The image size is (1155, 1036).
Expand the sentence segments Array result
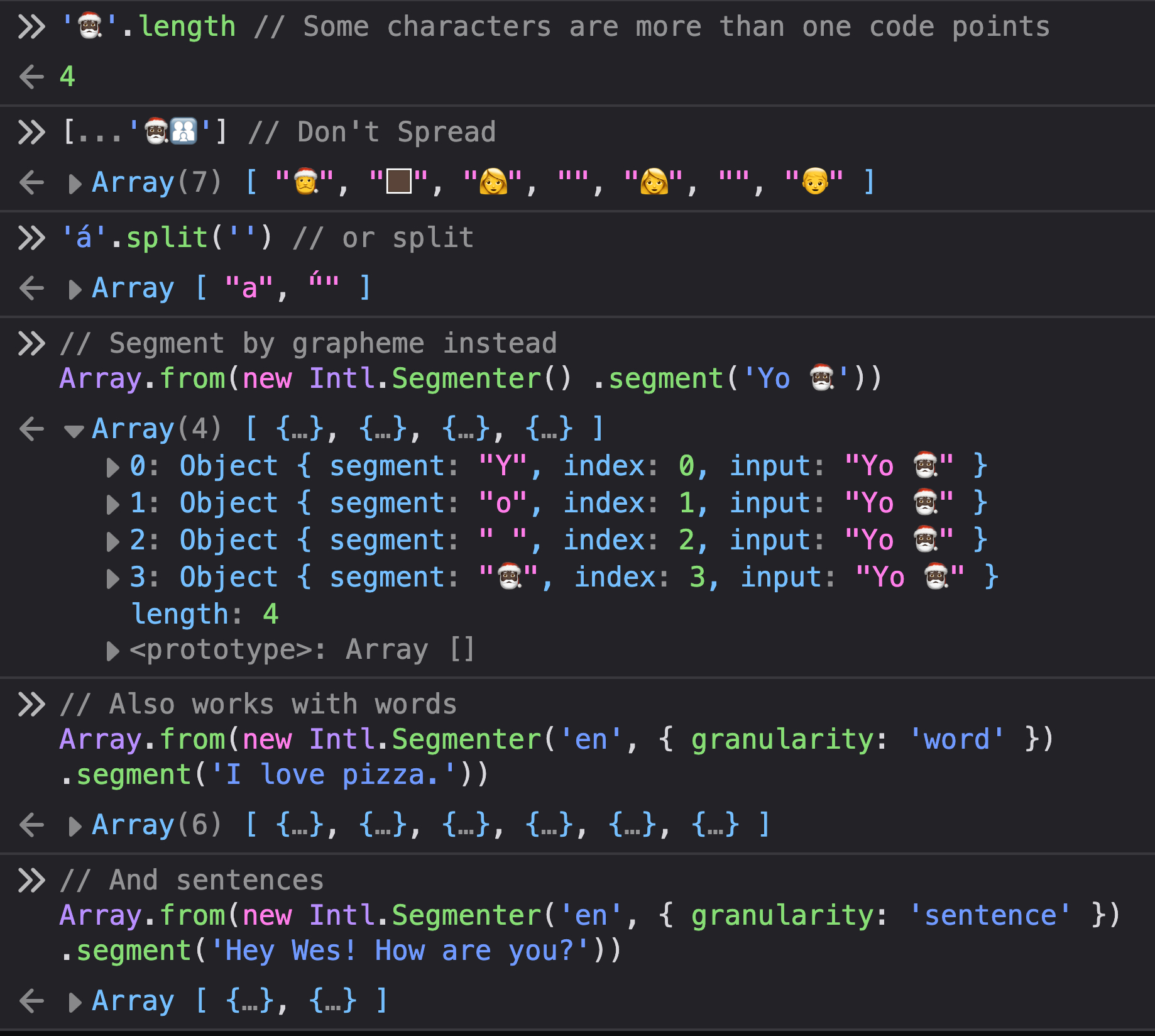(75, 1002)
